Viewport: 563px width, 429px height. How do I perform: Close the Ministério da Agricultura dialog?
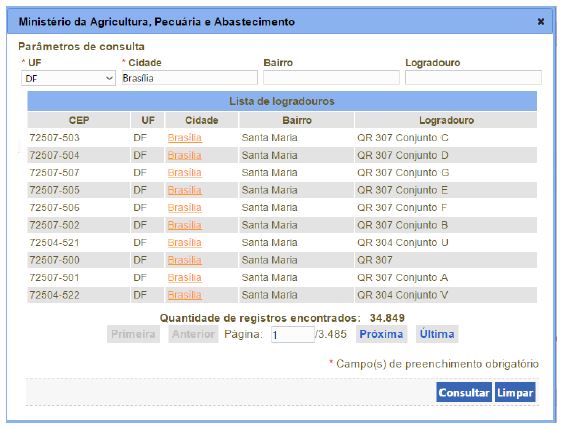click(x=540, y=22)
